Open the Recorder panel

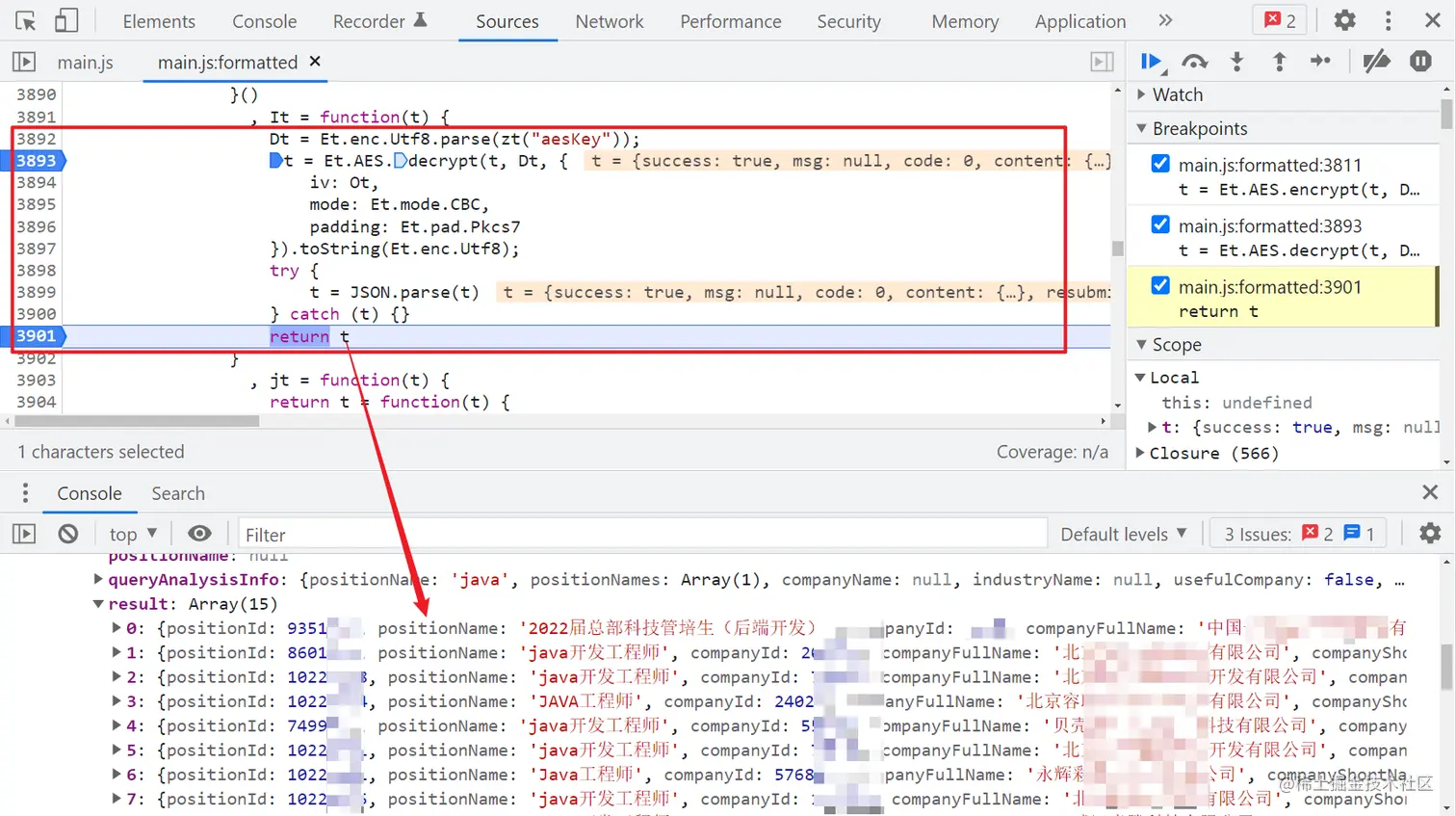379,21
